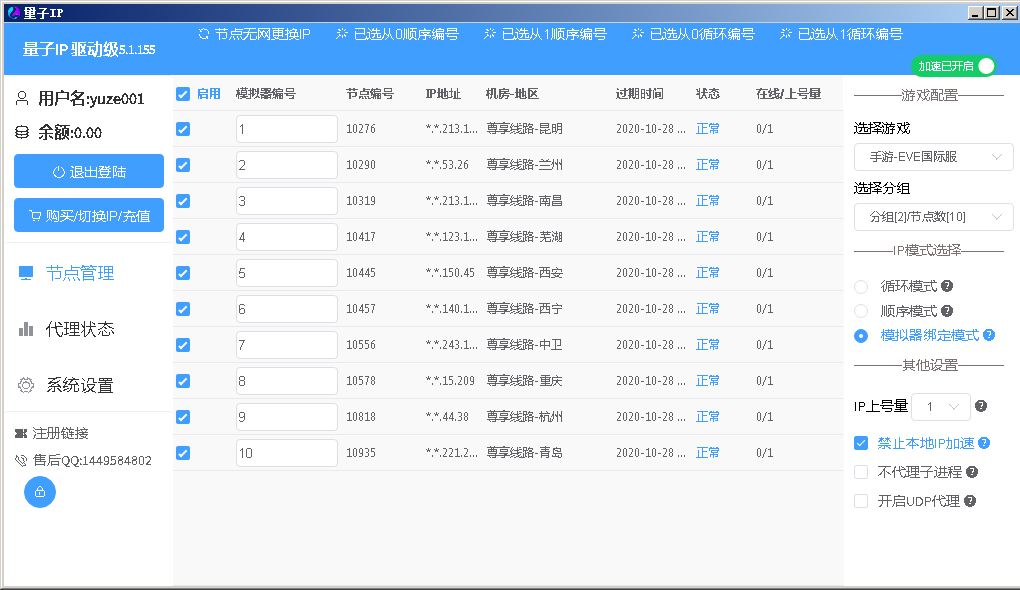Open the 注册链接 registration icon

[x=22, y=434]
